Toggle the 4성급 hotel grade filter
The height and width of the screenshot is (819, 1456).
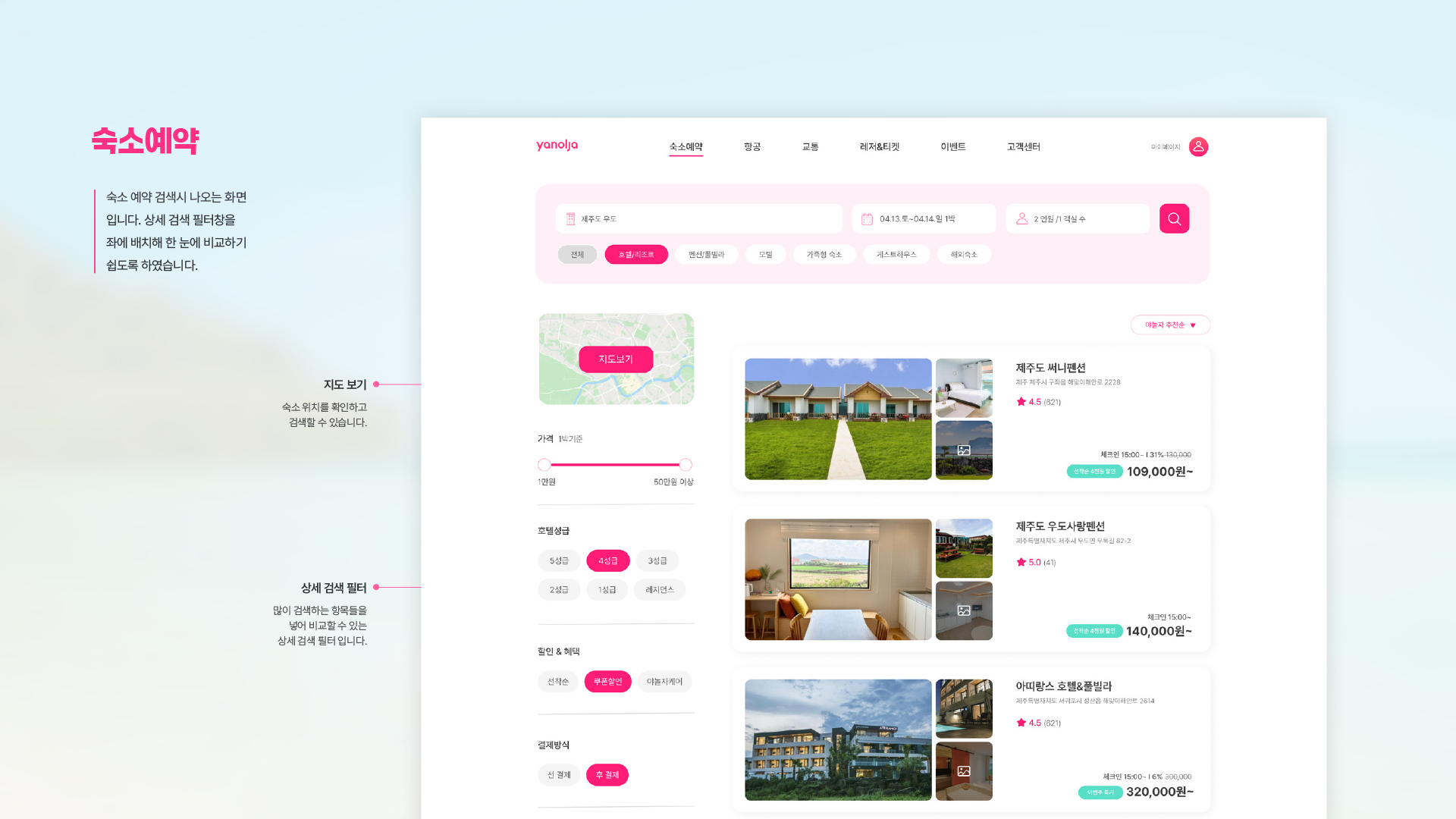click(607, 560)
